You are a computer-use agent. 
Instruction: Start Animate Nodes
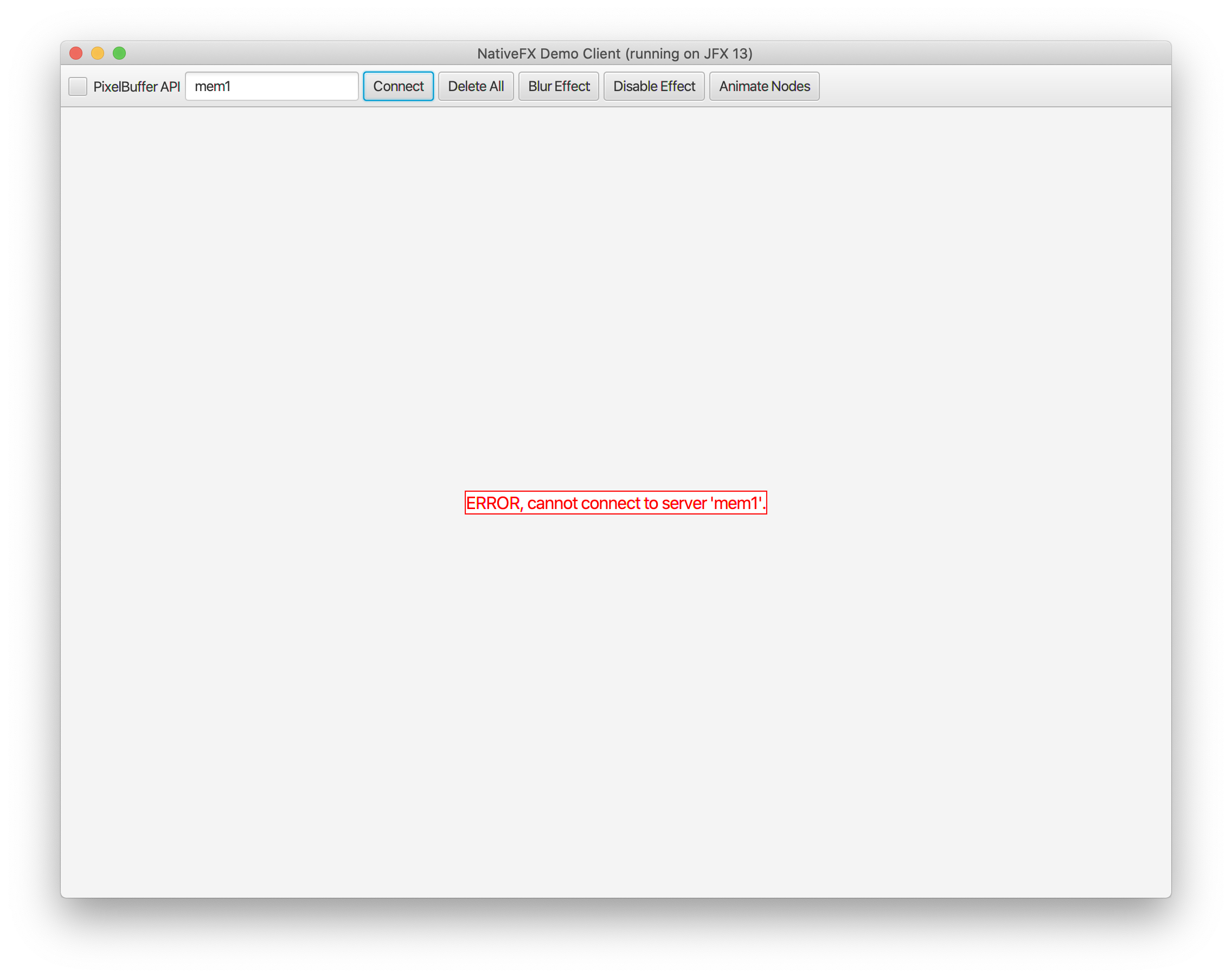(764, 86)
